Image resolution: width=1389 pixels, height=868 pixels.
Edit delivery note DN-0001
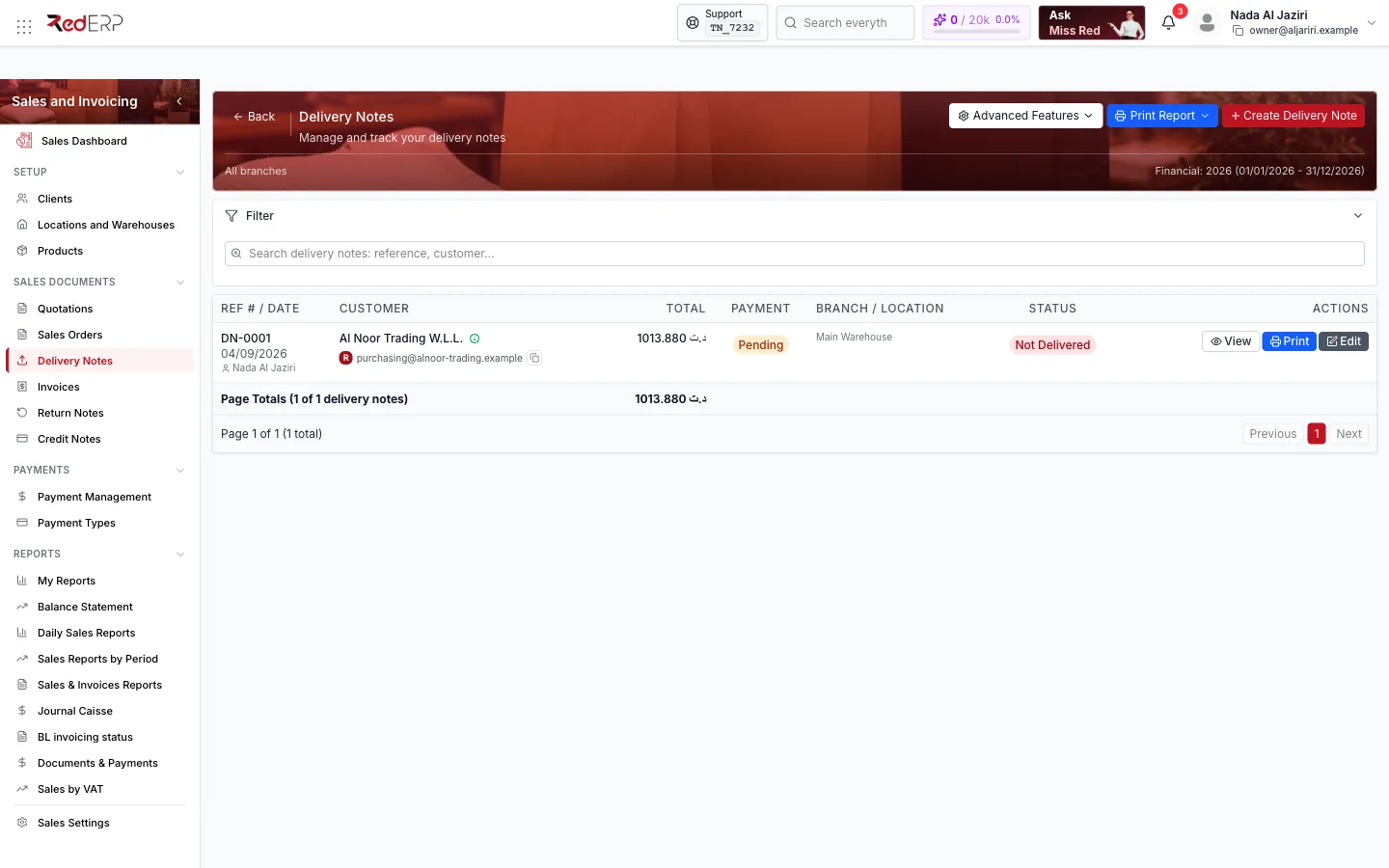pos(1344,341)
